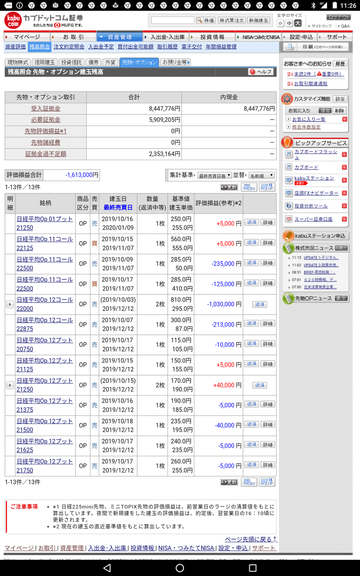Open the お預り金等 tab
This screenshot has width=360, height=576.
(x=175, y=62)
